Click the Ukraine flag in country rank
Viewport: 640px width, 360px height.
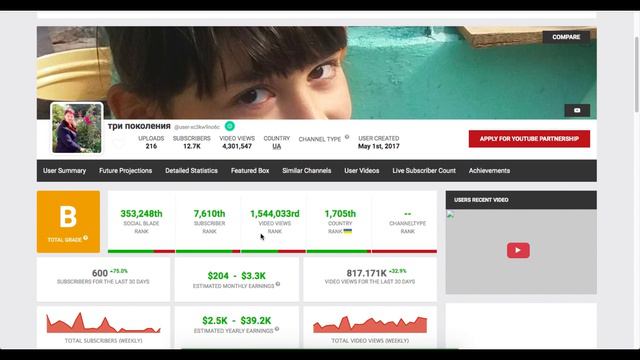coord(348,231)
